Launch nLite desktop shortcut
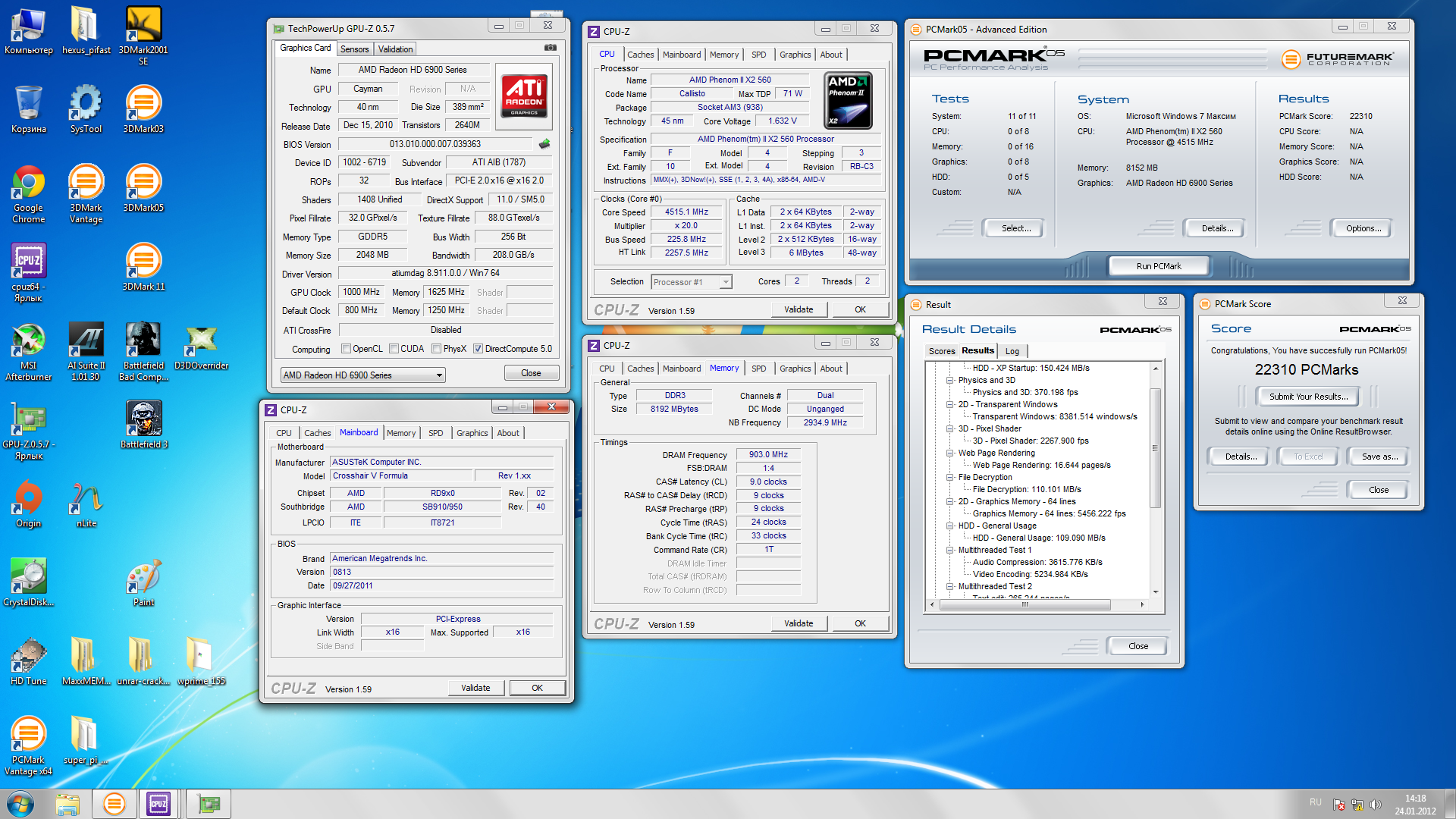 click(86, 504)
